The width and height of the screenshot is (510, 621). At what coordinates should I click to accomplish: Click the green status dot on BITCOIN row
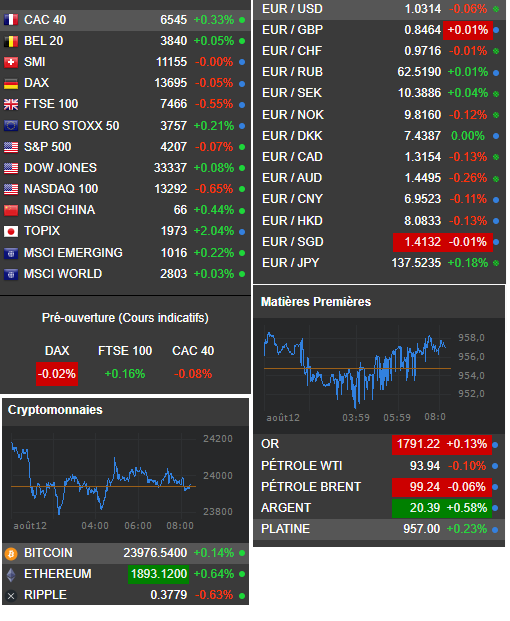[242, 553]
